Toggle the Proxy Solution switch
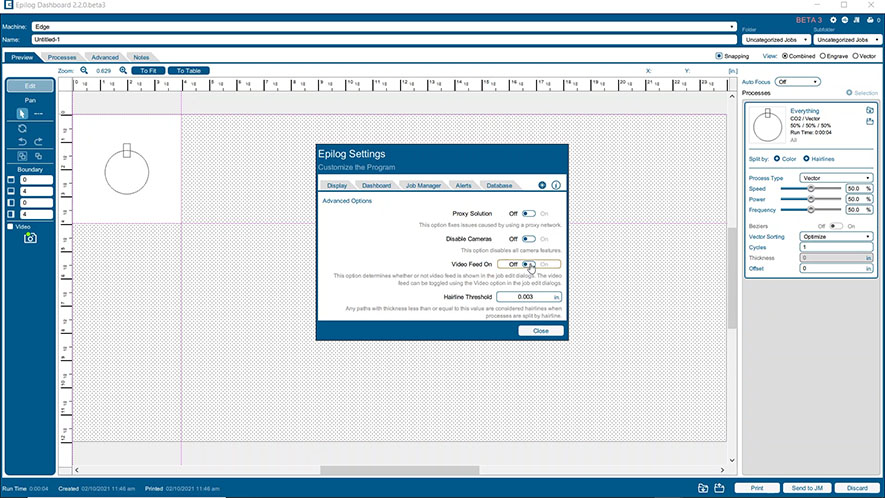Image resolution: width=885 pixels, height=498 pixels. click(x=529, y=214)
